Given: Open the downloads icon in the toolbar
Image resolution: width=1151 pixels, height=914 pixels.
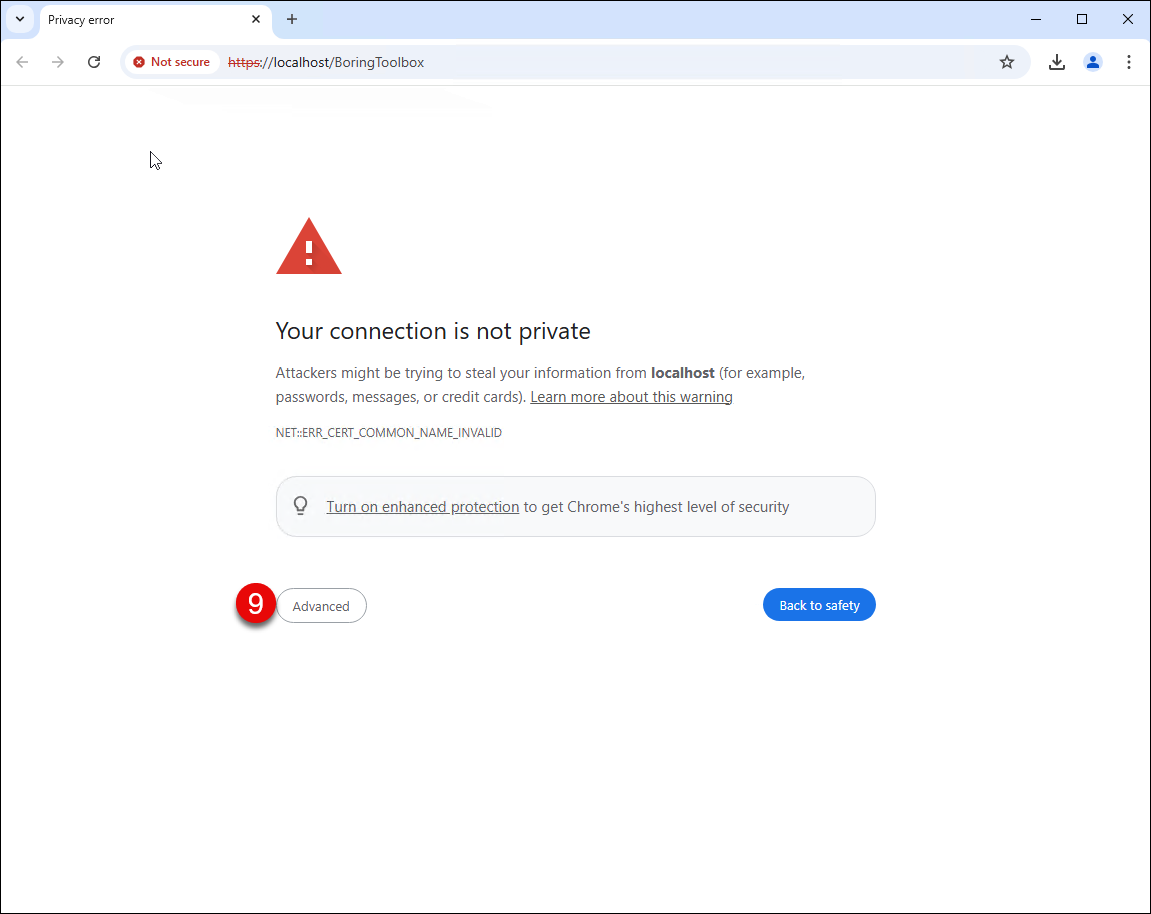Looking at the screenshot, I should click(1056, 62).
